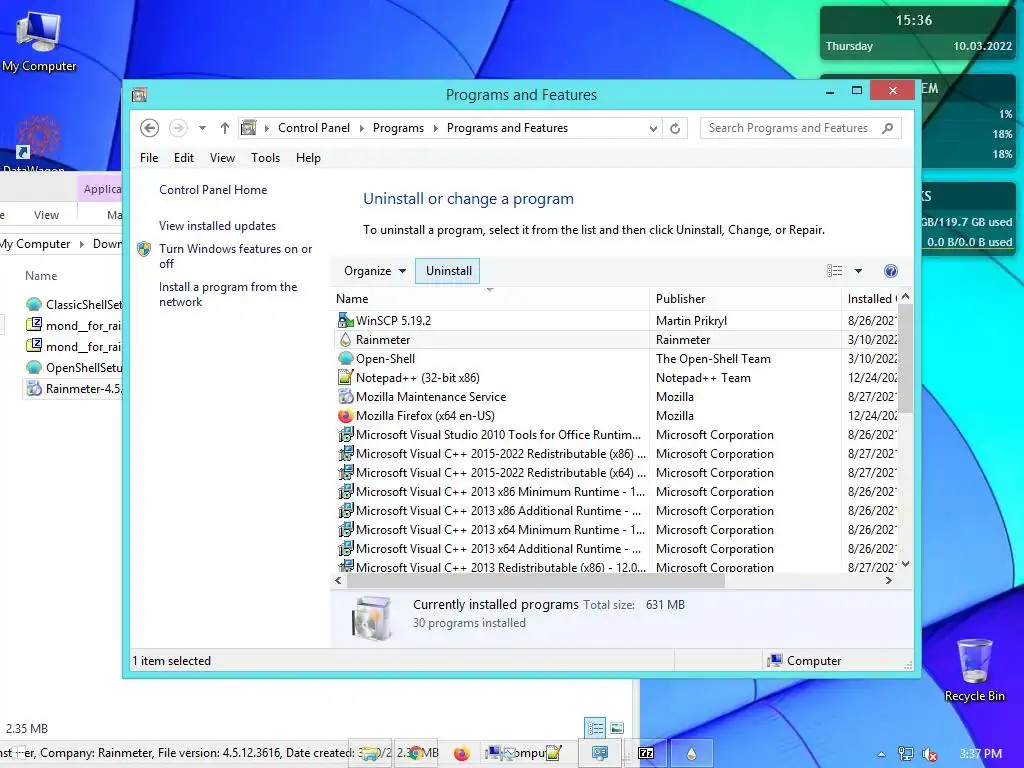Open the Help menu
The image size is (1024, 768).
308,157
